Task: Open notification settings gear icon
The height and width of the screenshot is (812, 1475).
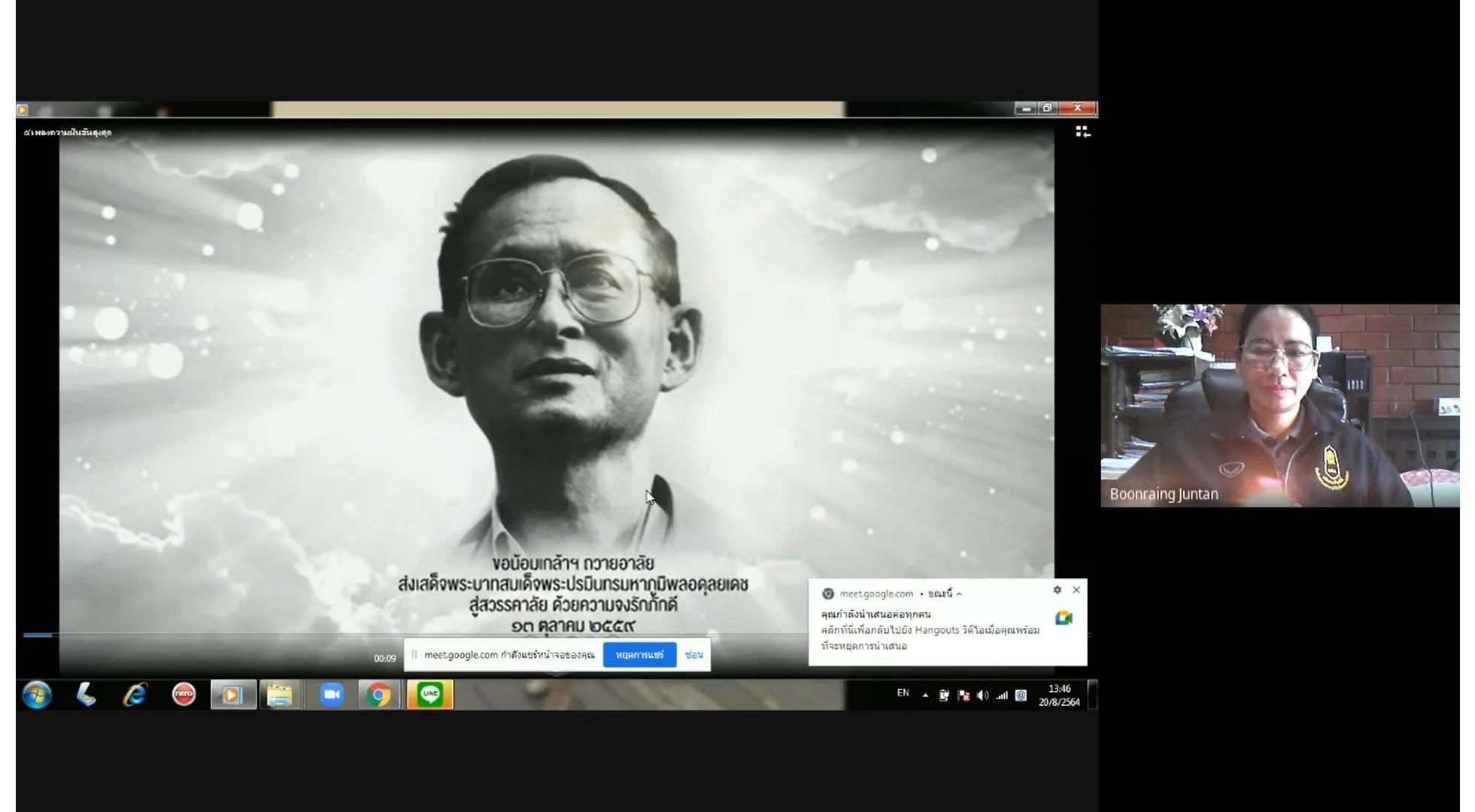Action: click(x=1057, y=590)
